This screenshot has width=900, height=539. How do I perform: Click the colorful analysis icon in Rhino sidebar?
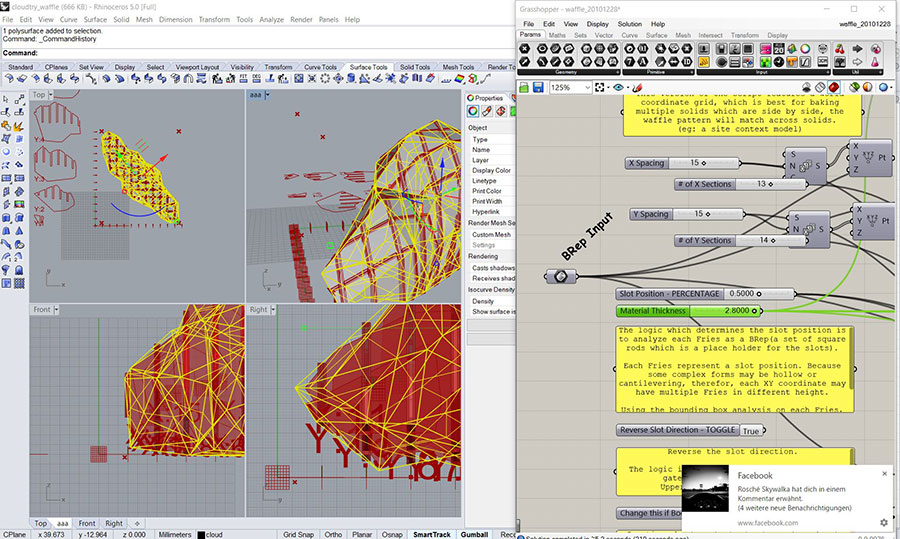click(19, 204)
